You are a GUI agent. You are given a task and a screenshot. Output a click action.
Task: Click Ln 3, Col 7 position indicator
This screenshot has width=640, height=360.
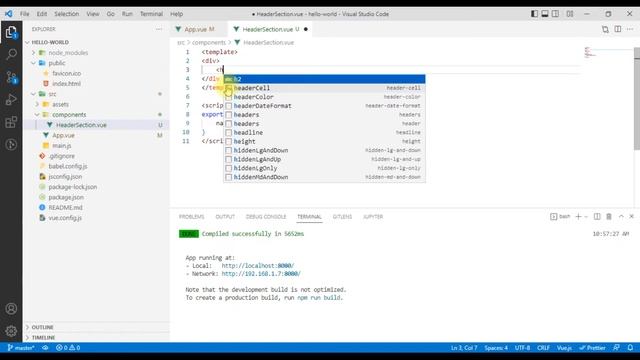click(x=464, y=348)
